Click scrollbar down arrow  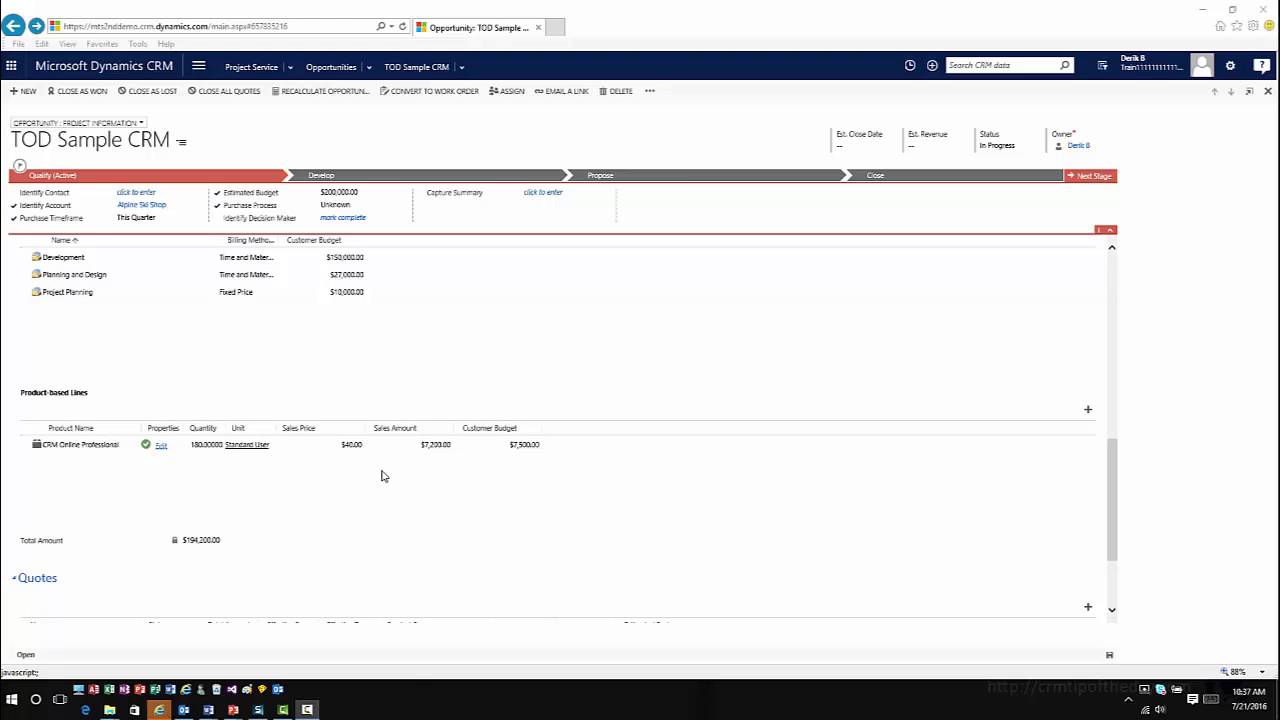point(1111,610)
